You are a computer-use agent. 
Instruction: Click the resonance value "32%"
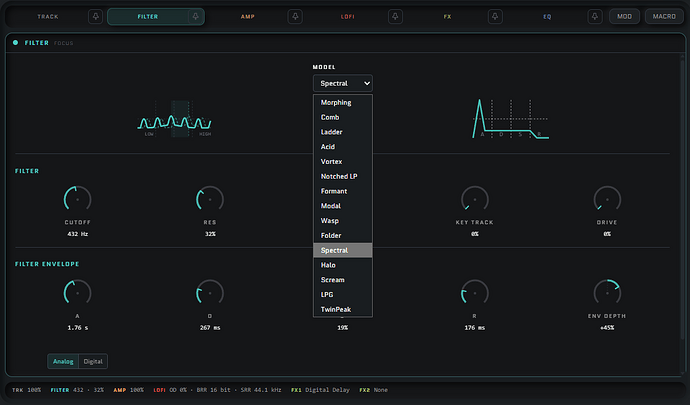(x=210, y=234)
